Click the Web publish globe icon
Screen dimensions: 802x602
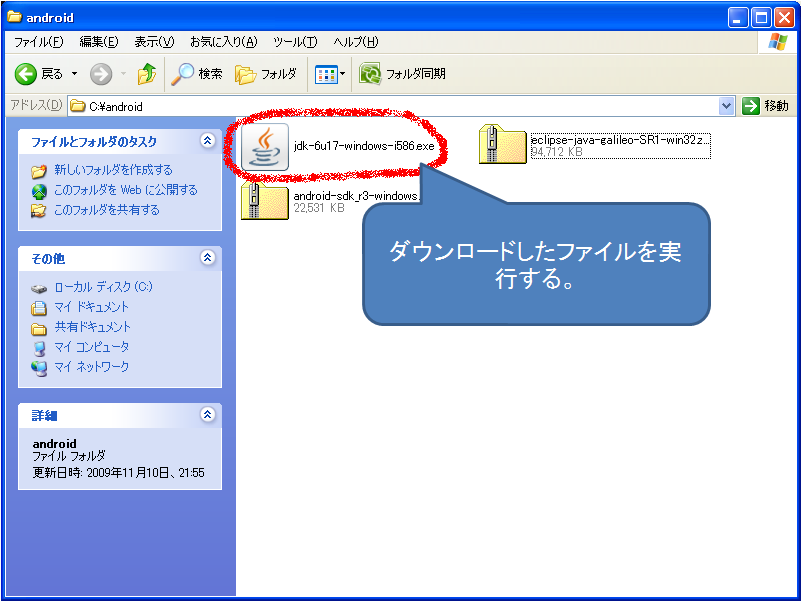point(39,191)
